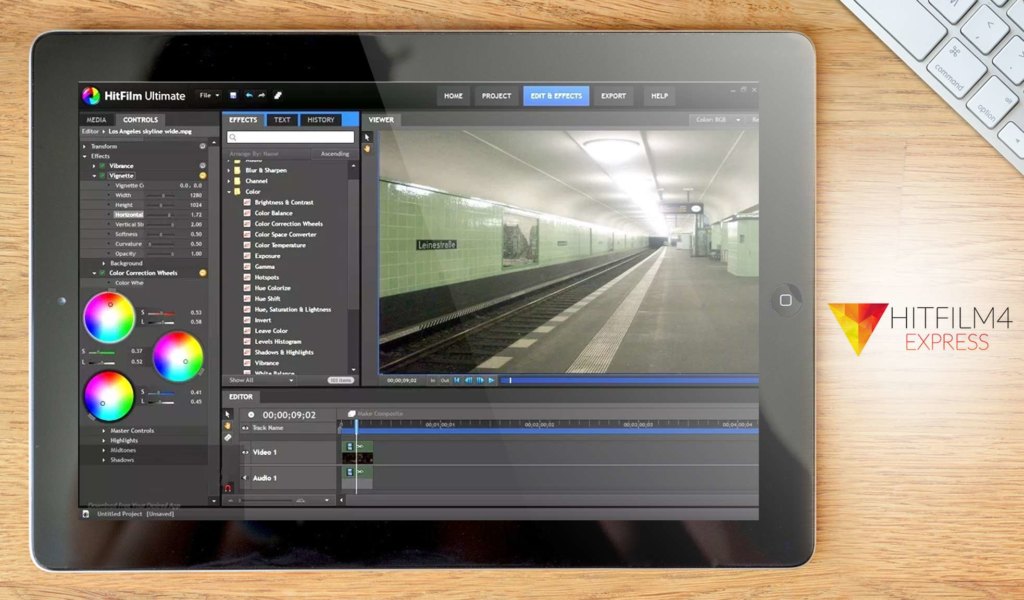Disable the Vibrance effect checkbox
The height and width of the screenshot is (600, 1024).
click(102, 165)
